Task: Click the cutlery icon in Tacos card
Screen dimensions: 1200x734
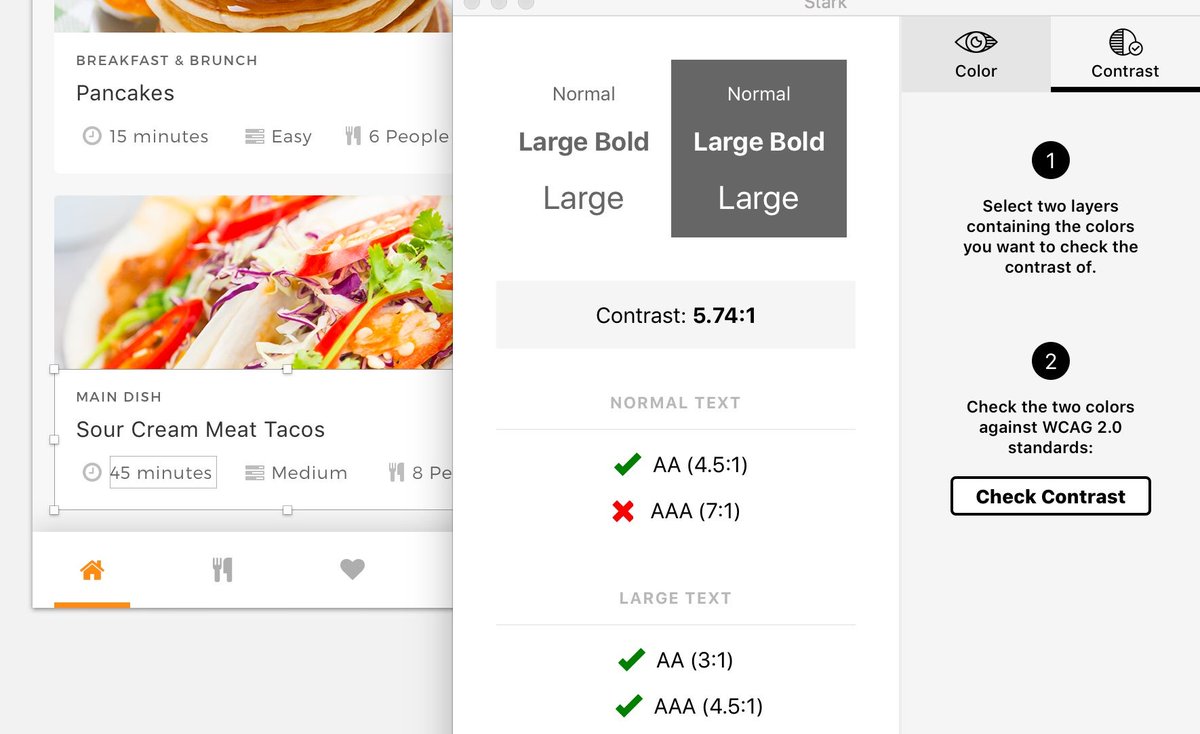Action: [x=396, y=473]
